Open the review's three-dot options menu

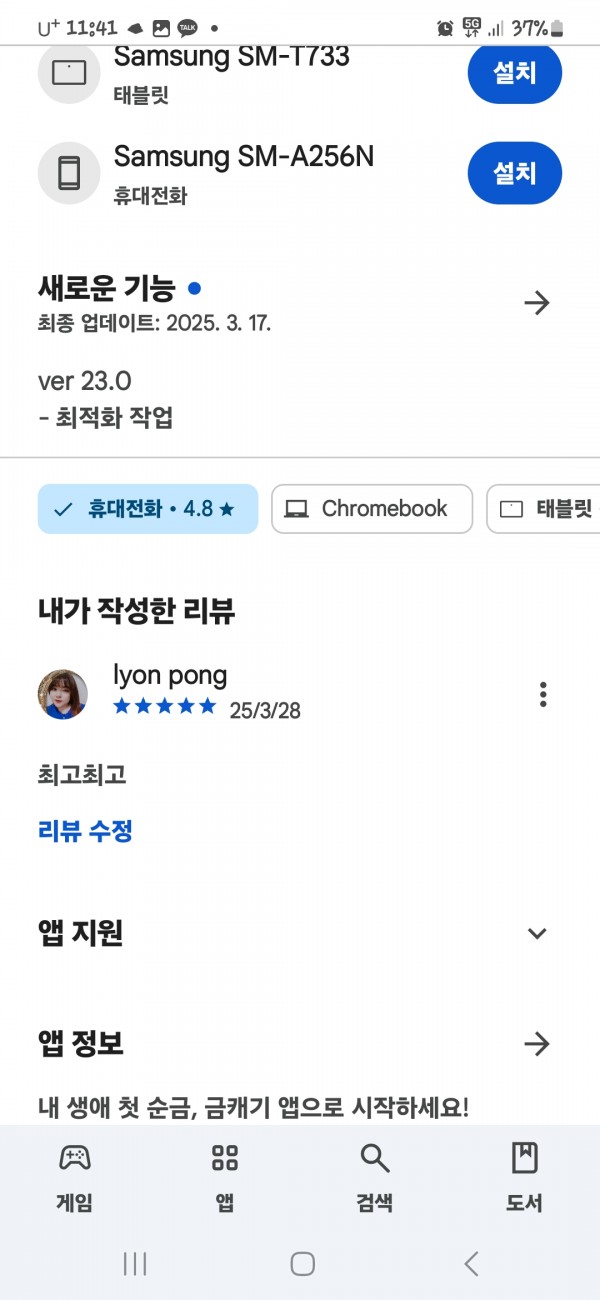tap(543, 694)
